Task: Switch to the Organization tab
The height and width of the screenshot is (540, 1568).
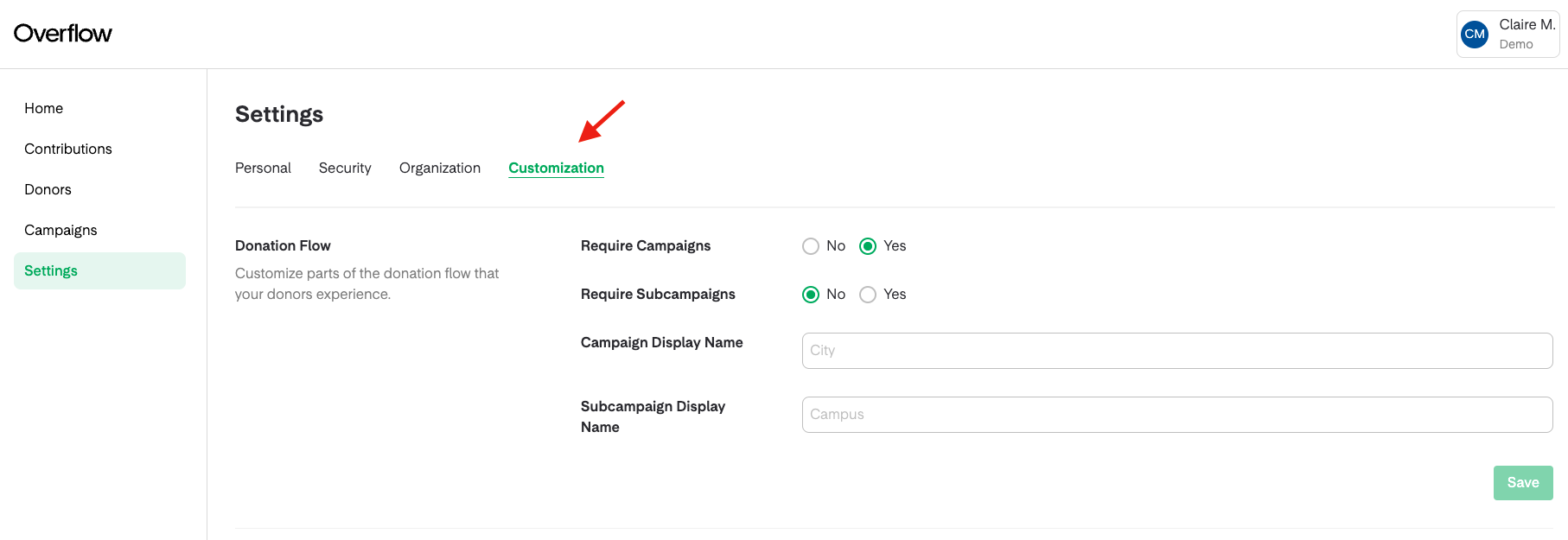Action: point(440,168)
